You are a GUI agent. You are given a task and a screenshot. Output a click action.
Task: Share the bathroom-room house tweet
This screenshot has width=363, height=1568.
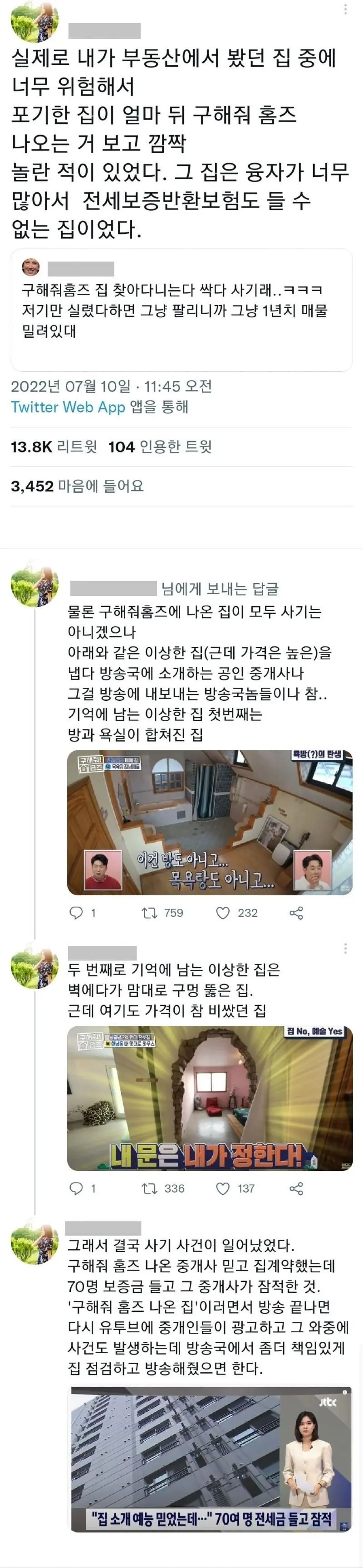click(x=296, y=913)
